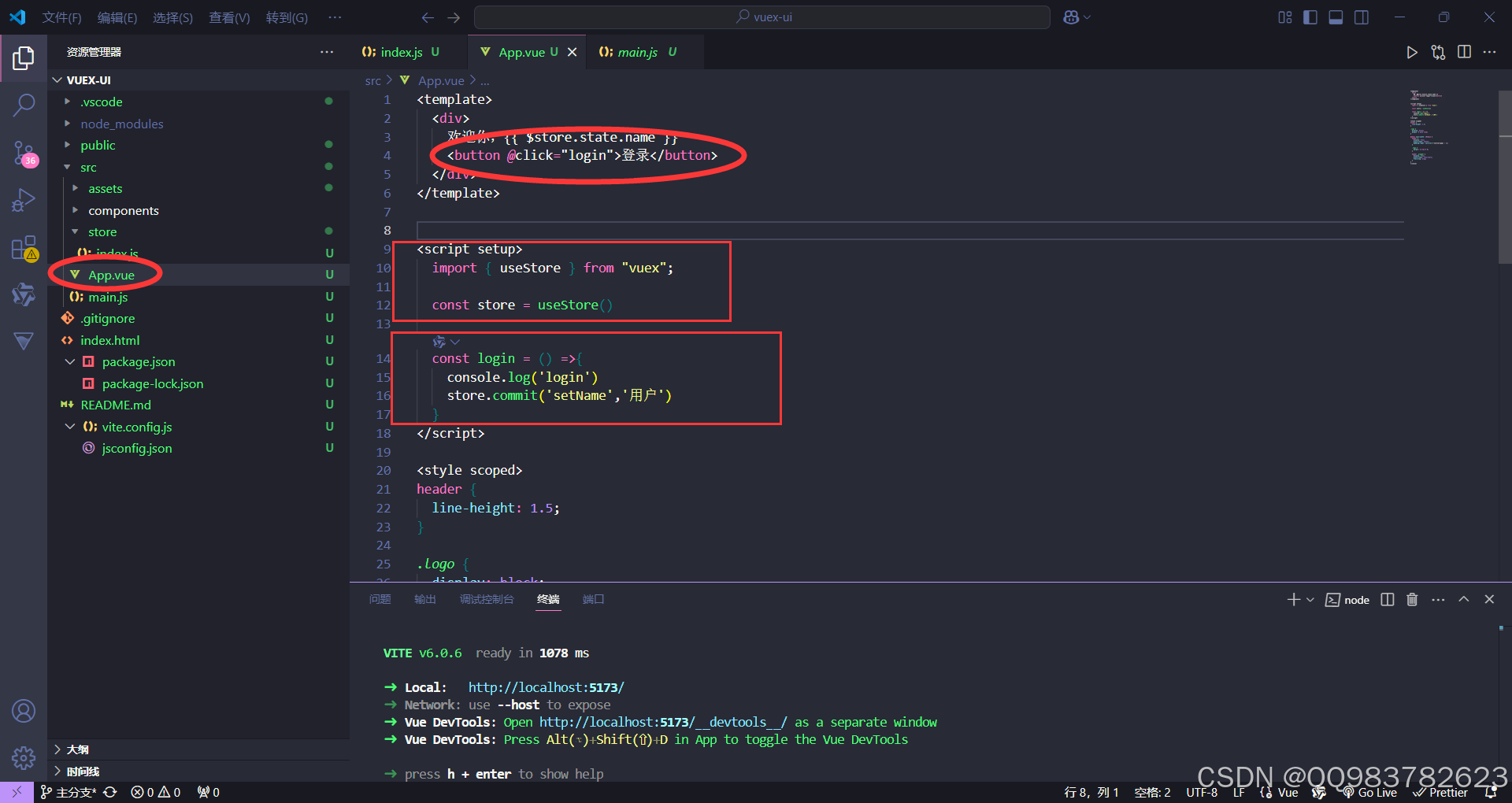Collapse the src folder

click(x=198, y=167)
